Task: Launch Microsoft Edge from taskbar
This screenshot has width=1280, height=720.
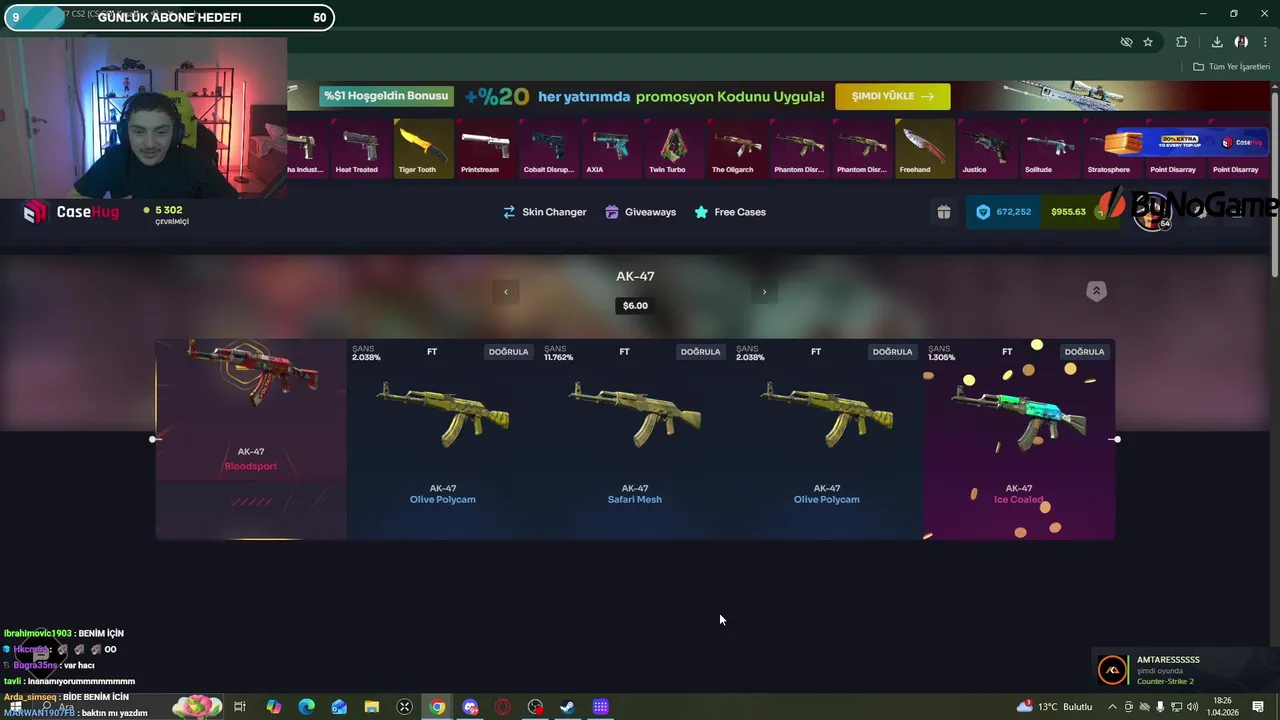Action: (306, 707)
